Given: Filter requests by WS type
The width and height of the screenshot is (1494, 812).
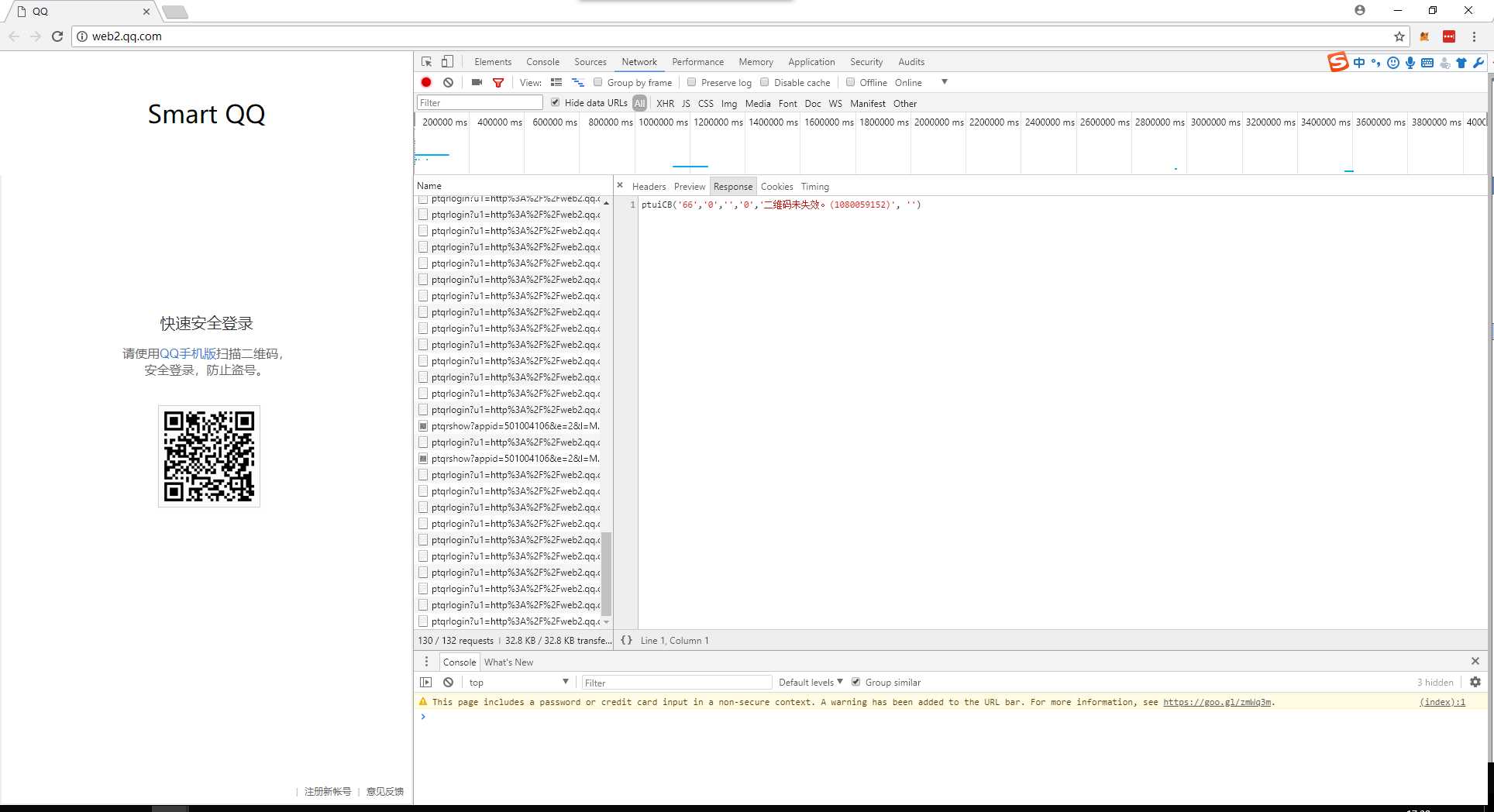Looking at the screenshot, I should click(835, 103).
